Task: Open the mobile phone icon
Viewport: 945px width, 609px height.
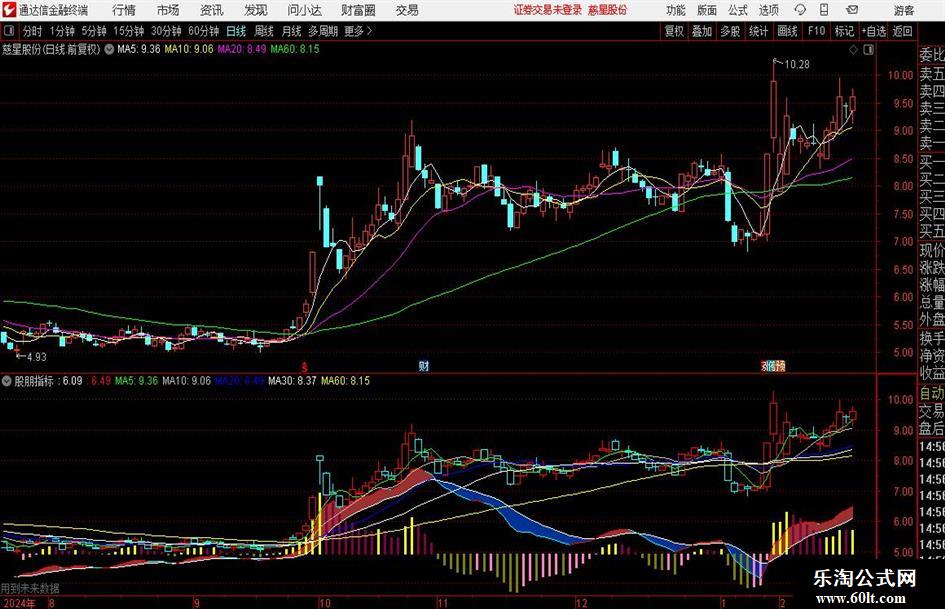Action: pyautogui.click(x=824, y=10)
